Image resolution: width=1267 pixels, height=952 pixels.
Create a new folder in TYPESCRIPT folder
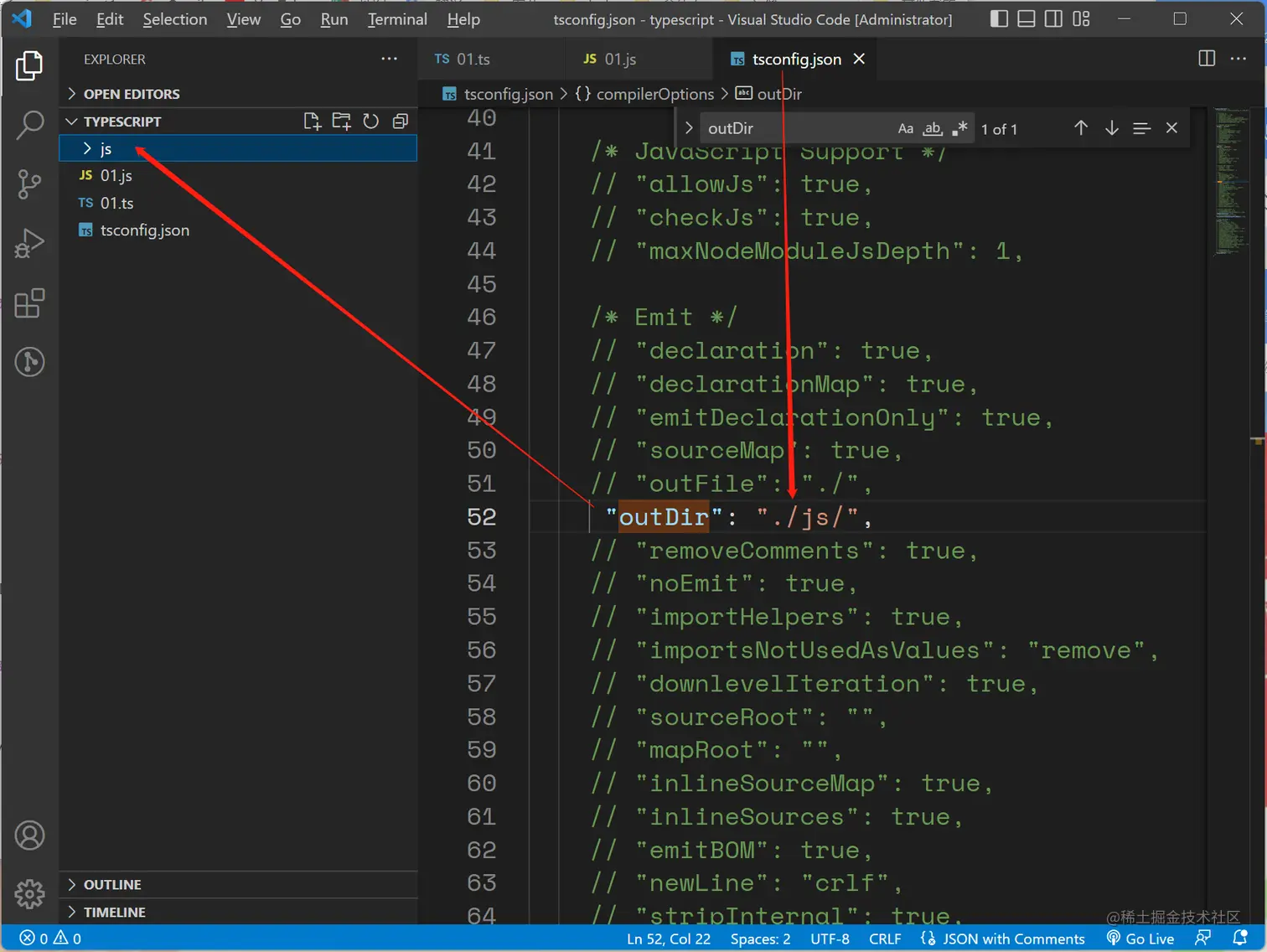click(342, 122)
